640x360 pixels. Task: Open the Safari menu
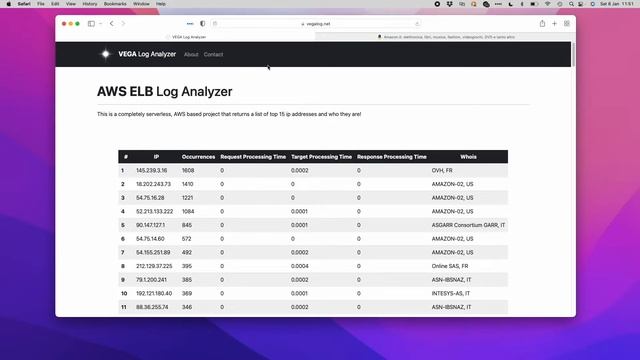24,4
